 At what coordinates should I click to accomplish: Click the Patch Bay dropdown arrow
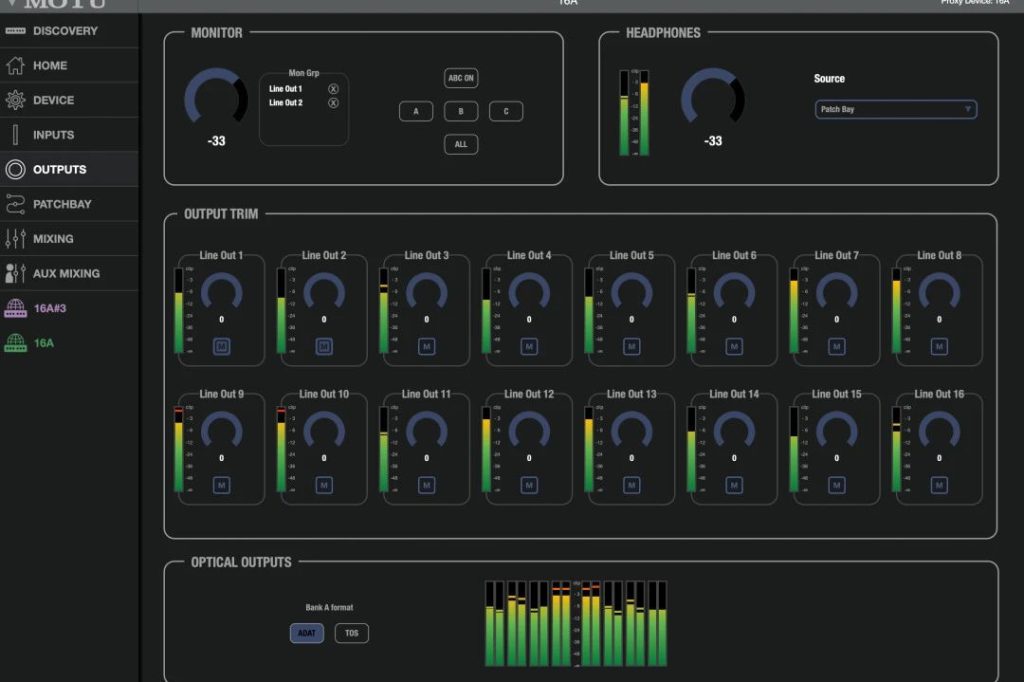tap(967, 110)
